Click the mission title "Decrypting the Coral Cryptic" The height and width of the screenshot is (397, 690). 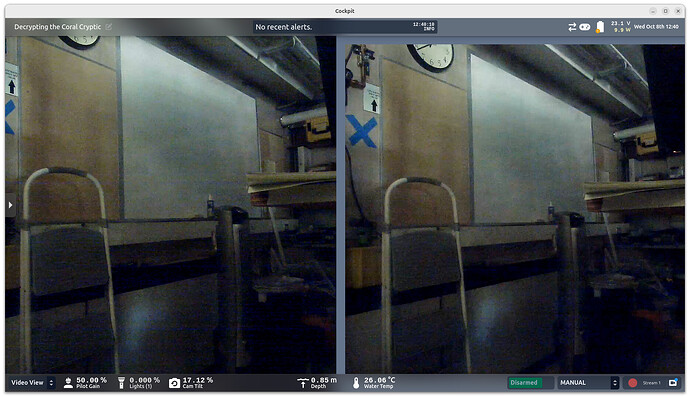tap(57, 27)
